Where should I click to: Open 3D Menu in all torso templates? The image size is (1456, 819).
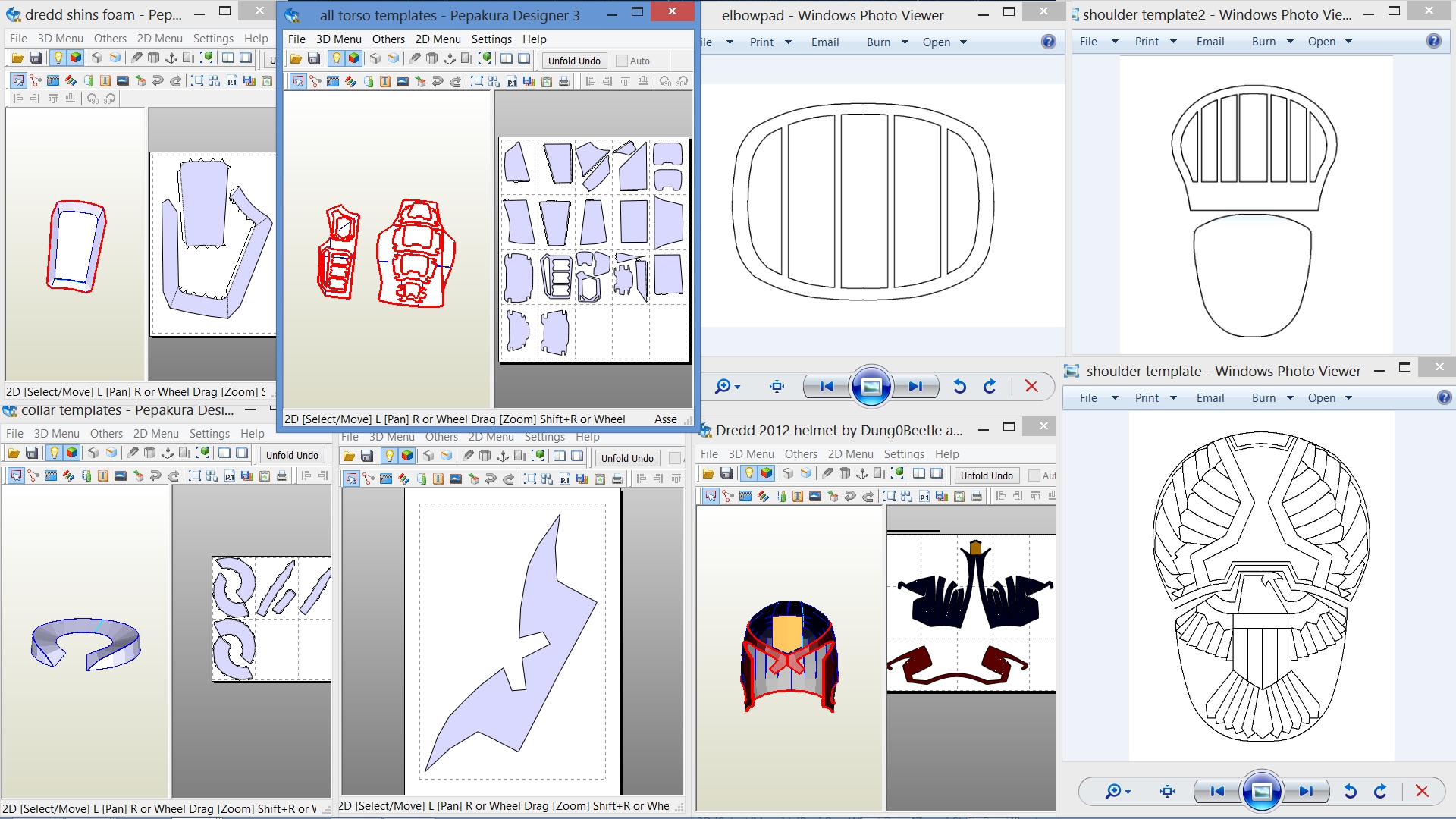tap(339, 39)
